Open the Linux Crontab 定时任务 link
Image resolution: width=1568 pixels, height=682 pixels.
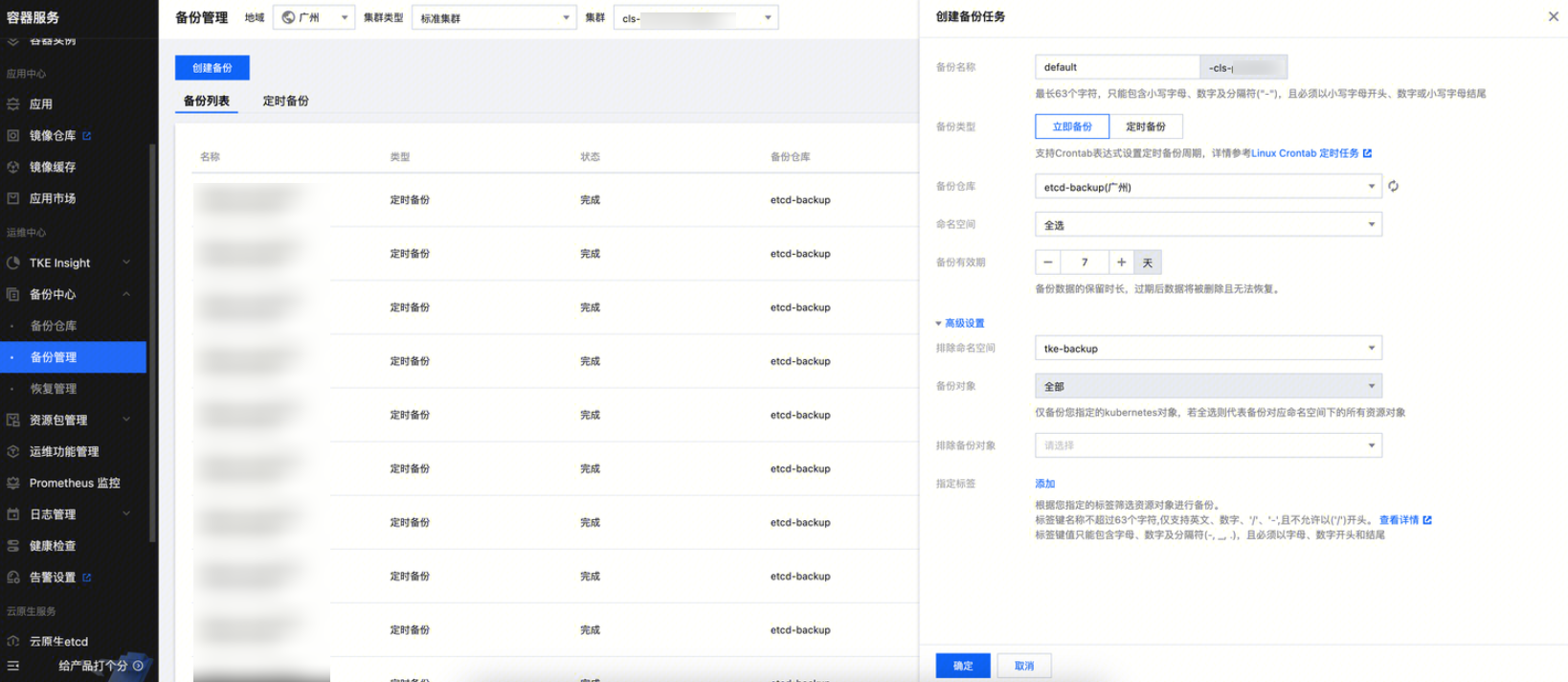(x=1305, y=153)
